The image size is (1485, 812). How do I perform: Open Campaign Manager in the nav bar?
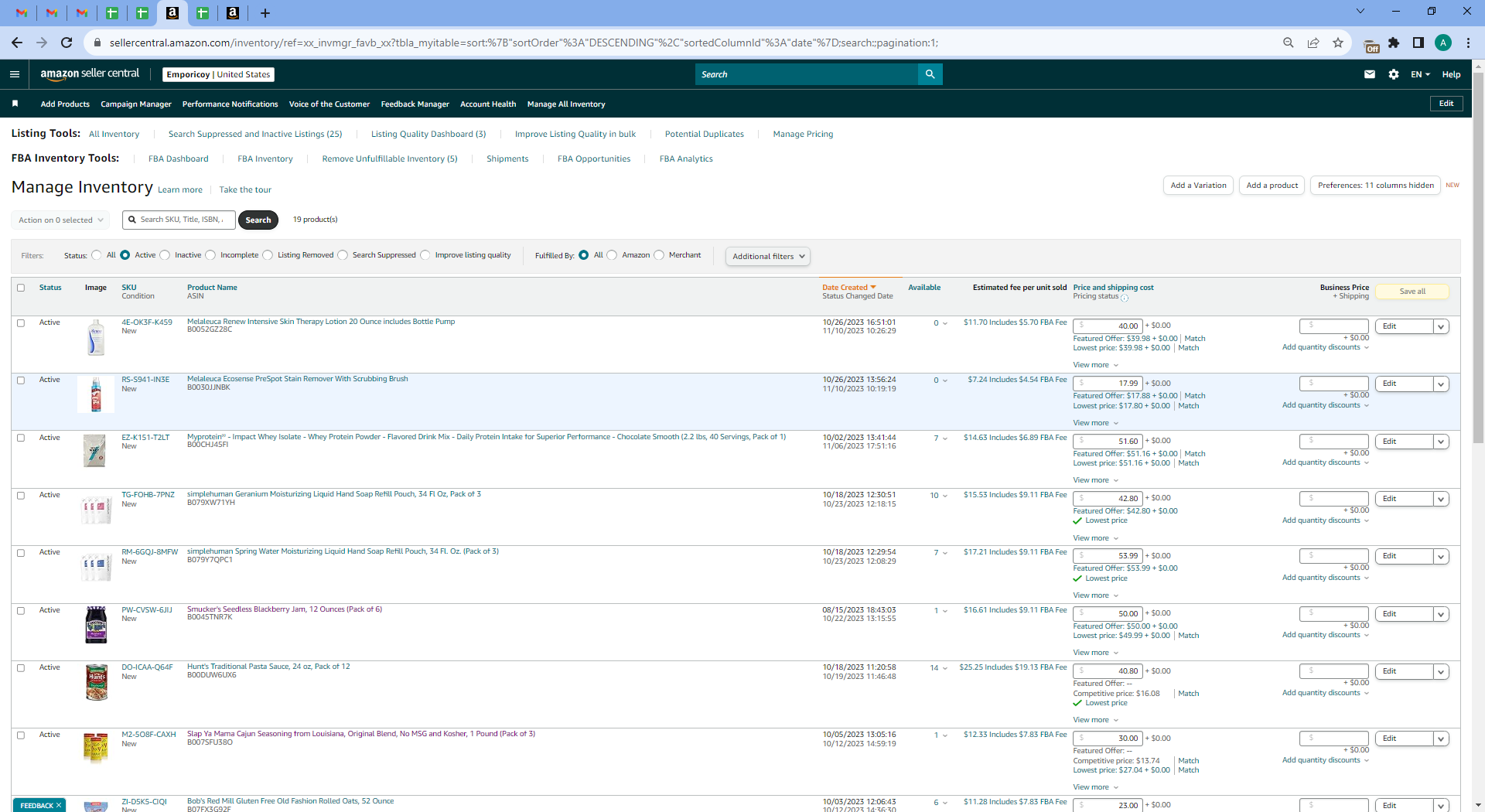(x=136, y=104)
